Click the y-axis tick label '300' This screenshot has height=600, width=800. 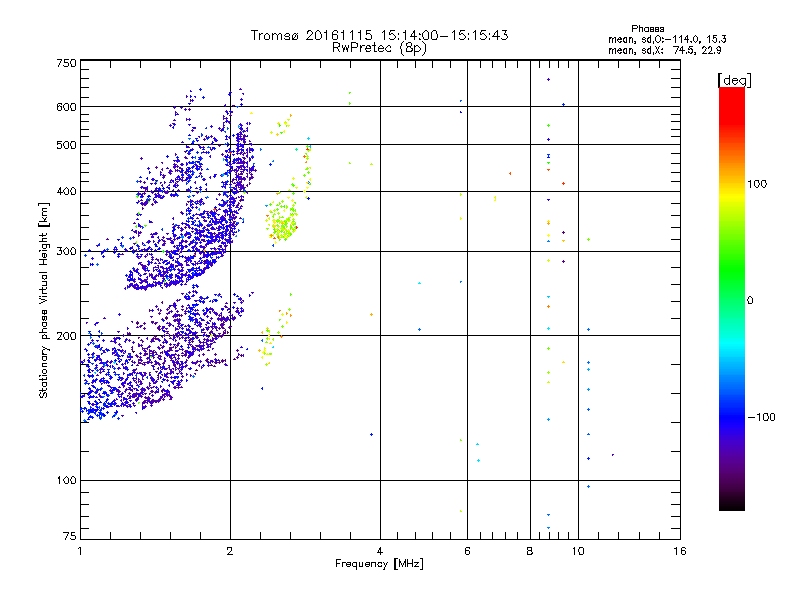[67, 252]
